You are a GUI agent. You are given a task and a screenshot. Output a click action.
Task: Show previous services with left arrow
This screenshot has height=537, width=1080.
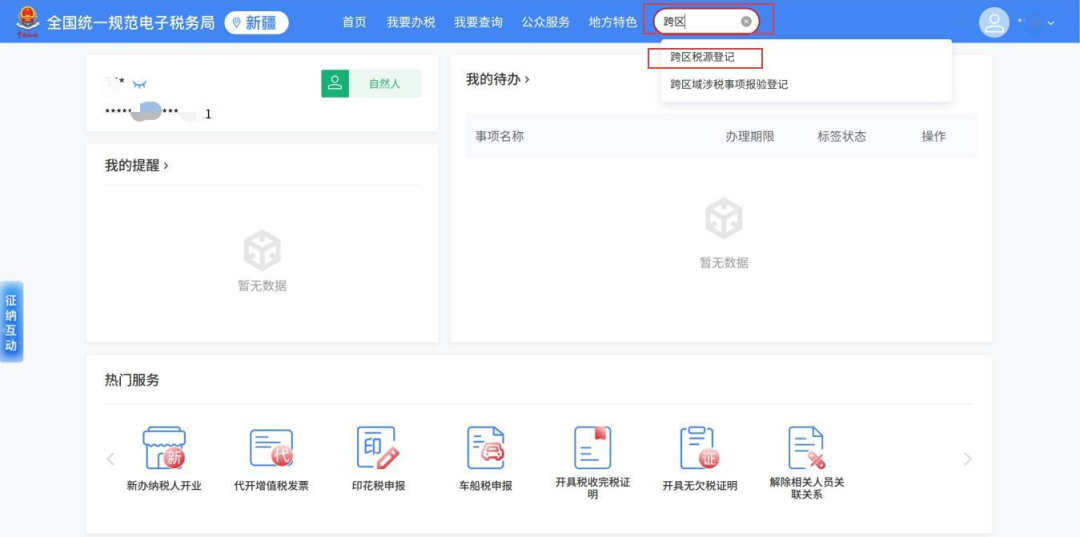click(x=110, y=459)
